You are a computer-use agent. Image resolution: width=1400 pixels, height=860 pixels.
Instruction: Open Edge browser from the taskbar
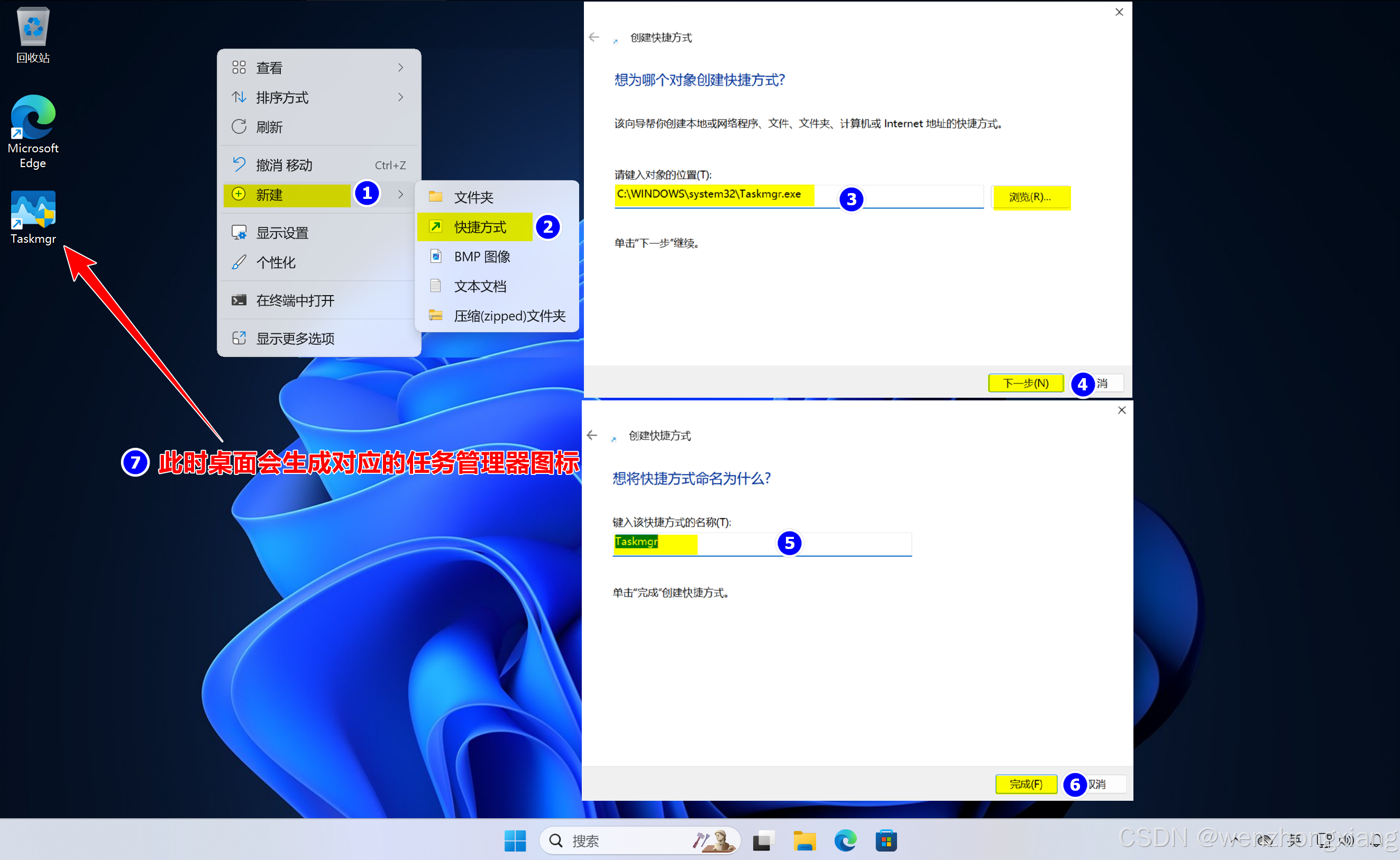[845, 840]
